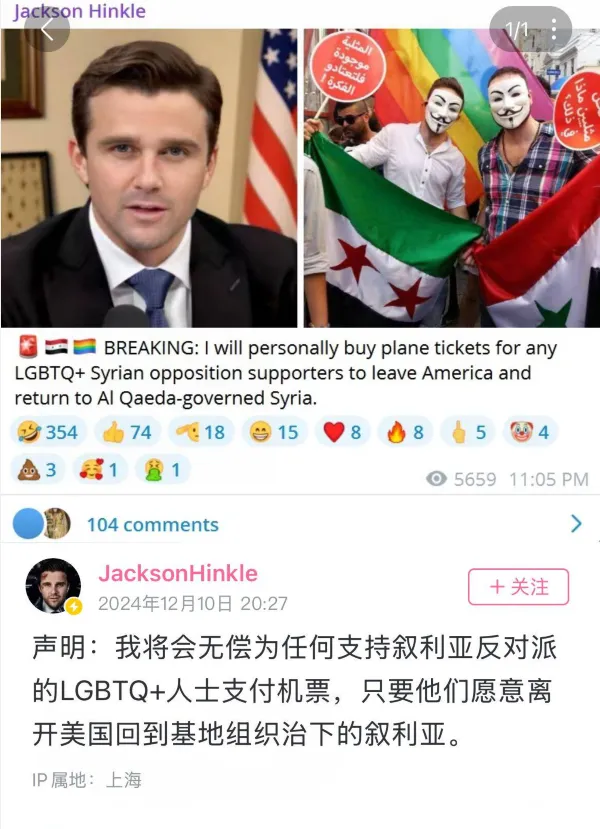Tap the back arrow icon
Image resolution: width=600 pixels, height=829 pixels.
point(47,30)
